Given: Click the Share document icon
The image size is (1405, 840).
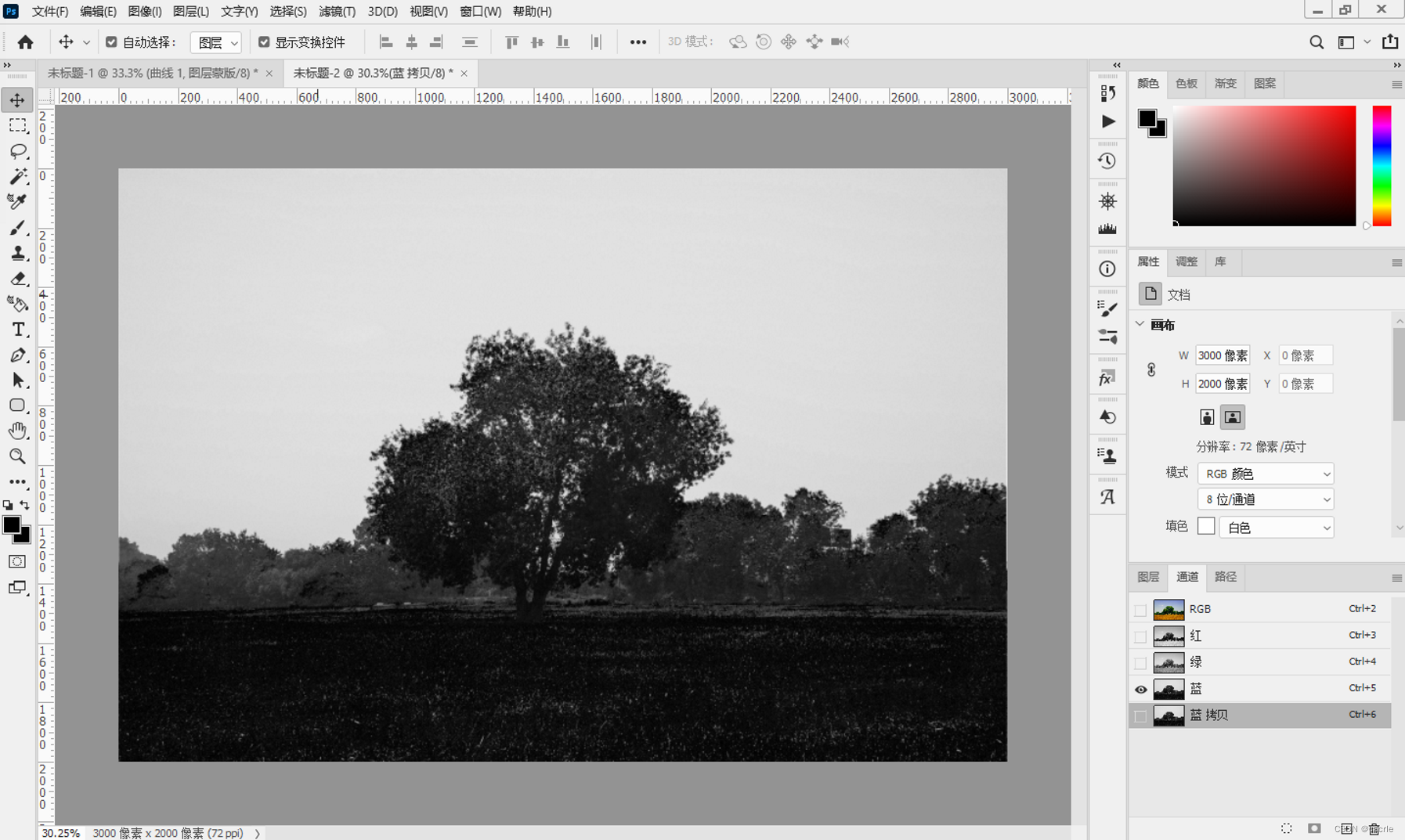Looking at the screenshot, I should tap(1390, 42).
